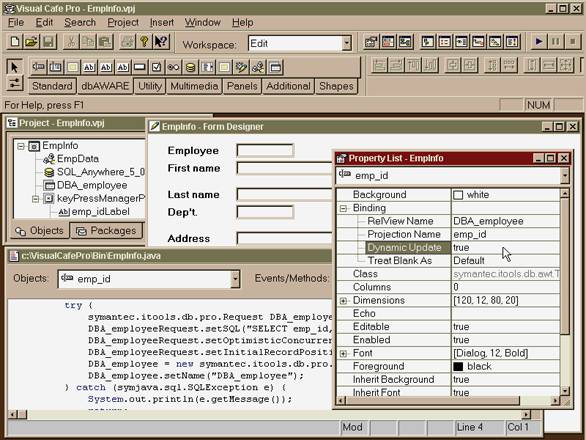Viewport: 586px width, 440px height.
Task: Click the sliders icon below selection arrow
Action: (14, 84)
